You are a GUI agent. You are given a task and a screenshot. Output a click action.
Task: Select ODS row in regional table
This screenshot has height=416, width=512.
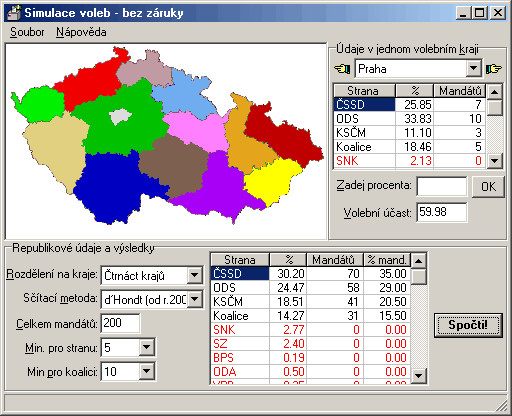point(409,119)
